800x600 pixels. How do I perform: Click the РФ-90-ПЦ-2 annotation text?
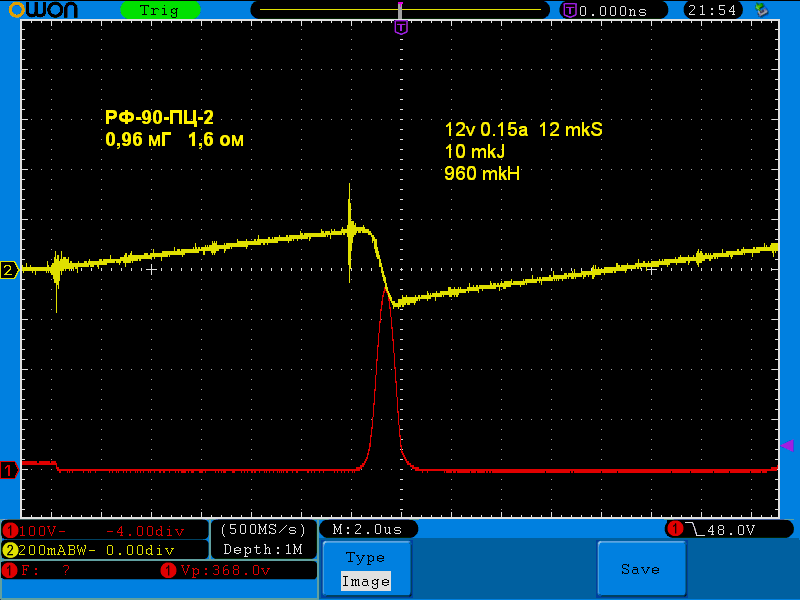159,118
